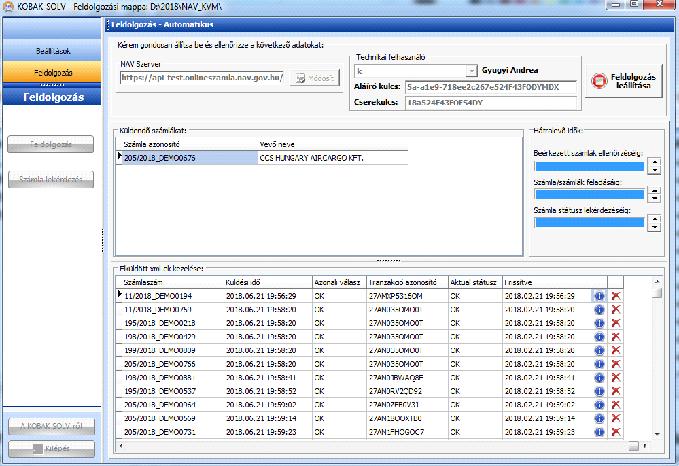Click the Aláíró kulcs input field

pos(491,87)
